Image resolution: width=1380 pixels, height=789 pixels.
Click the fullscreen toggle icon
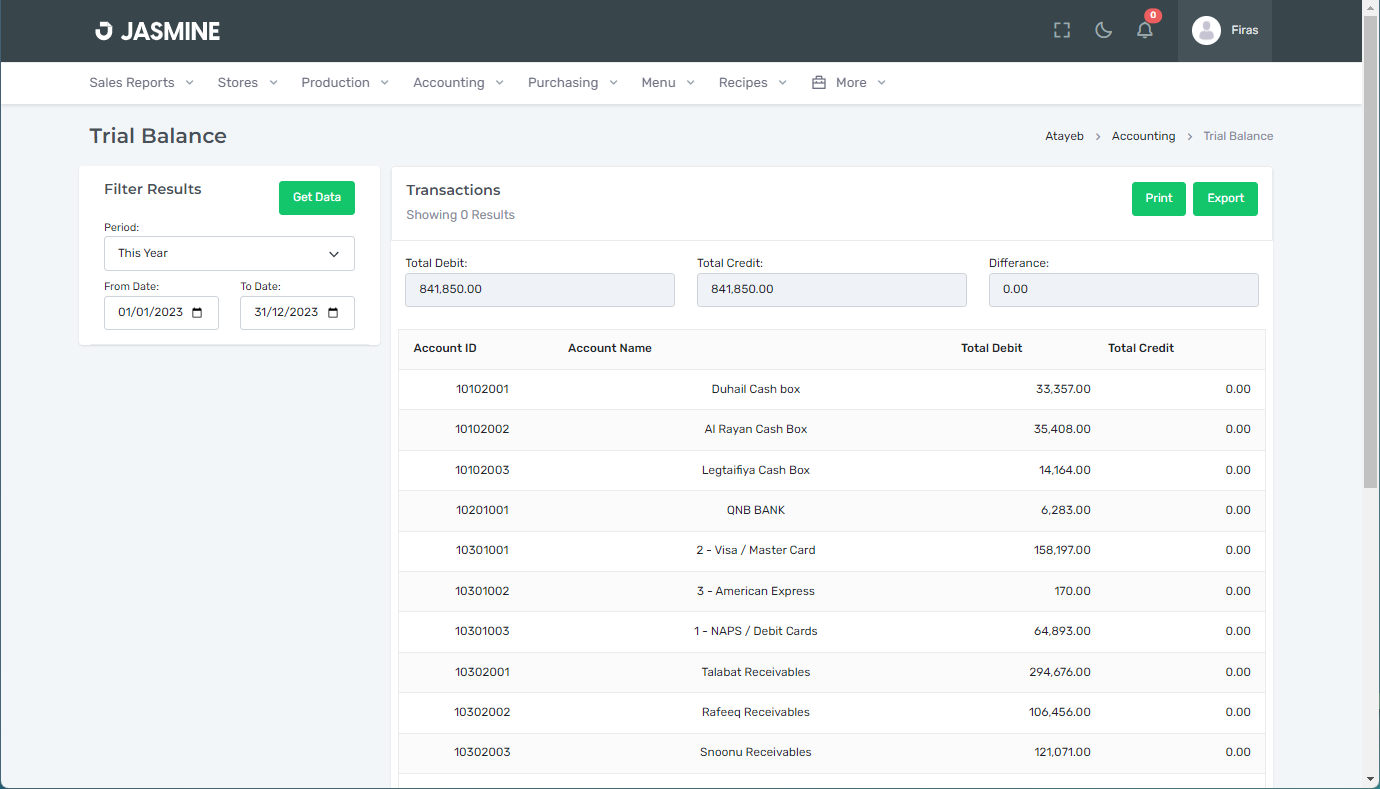1062,31
